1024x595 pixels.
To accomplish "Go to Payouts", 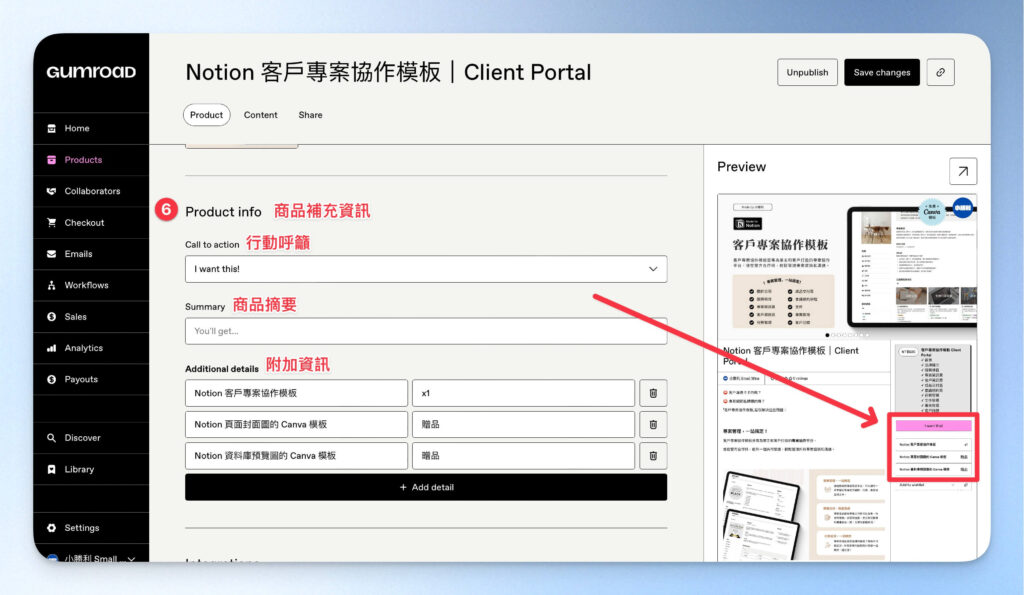I will [91, 379].
